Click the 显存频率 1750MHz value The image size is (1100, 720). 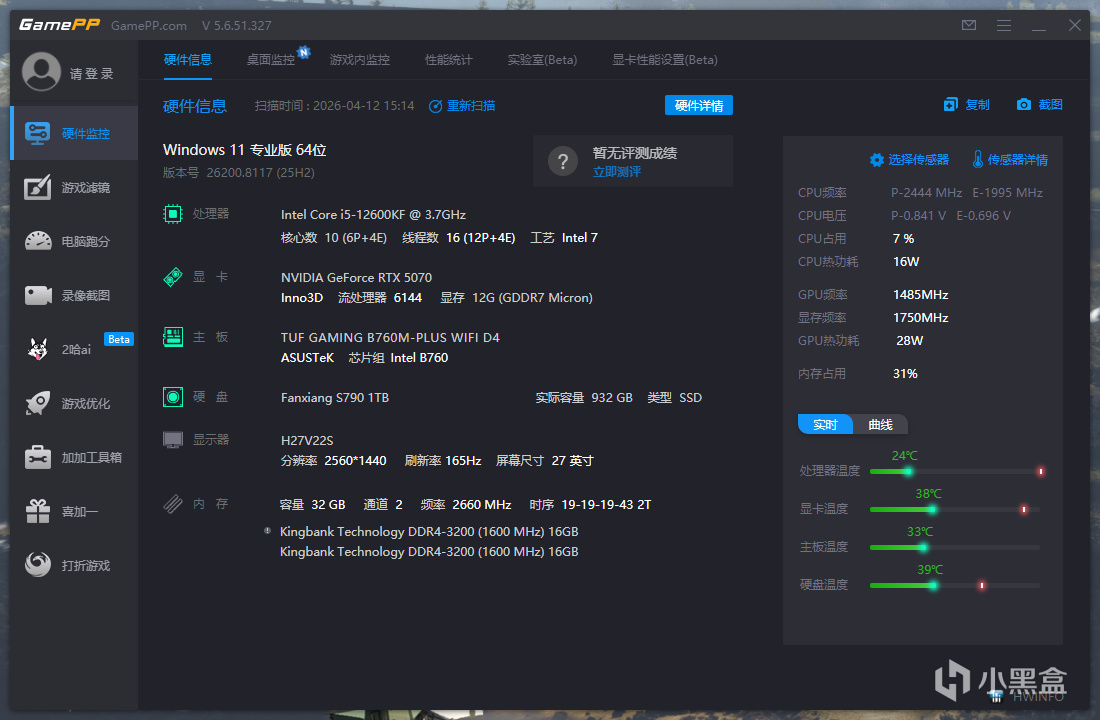click(920, 318)
